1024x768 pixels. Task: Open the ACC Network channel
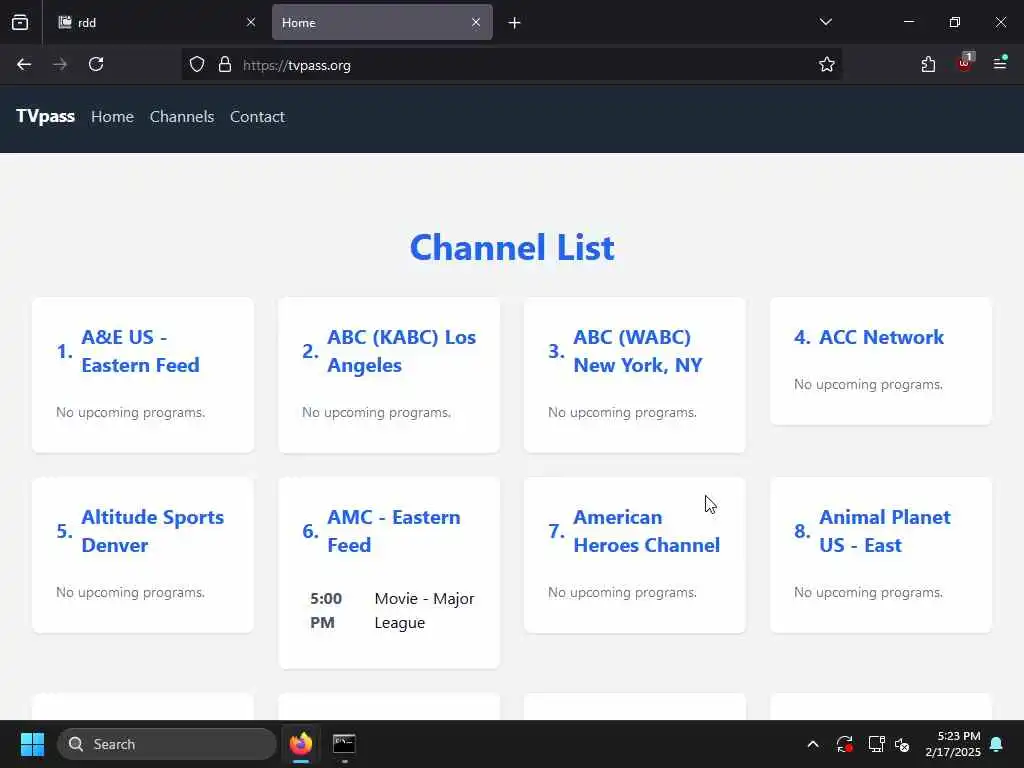(882, 337)
